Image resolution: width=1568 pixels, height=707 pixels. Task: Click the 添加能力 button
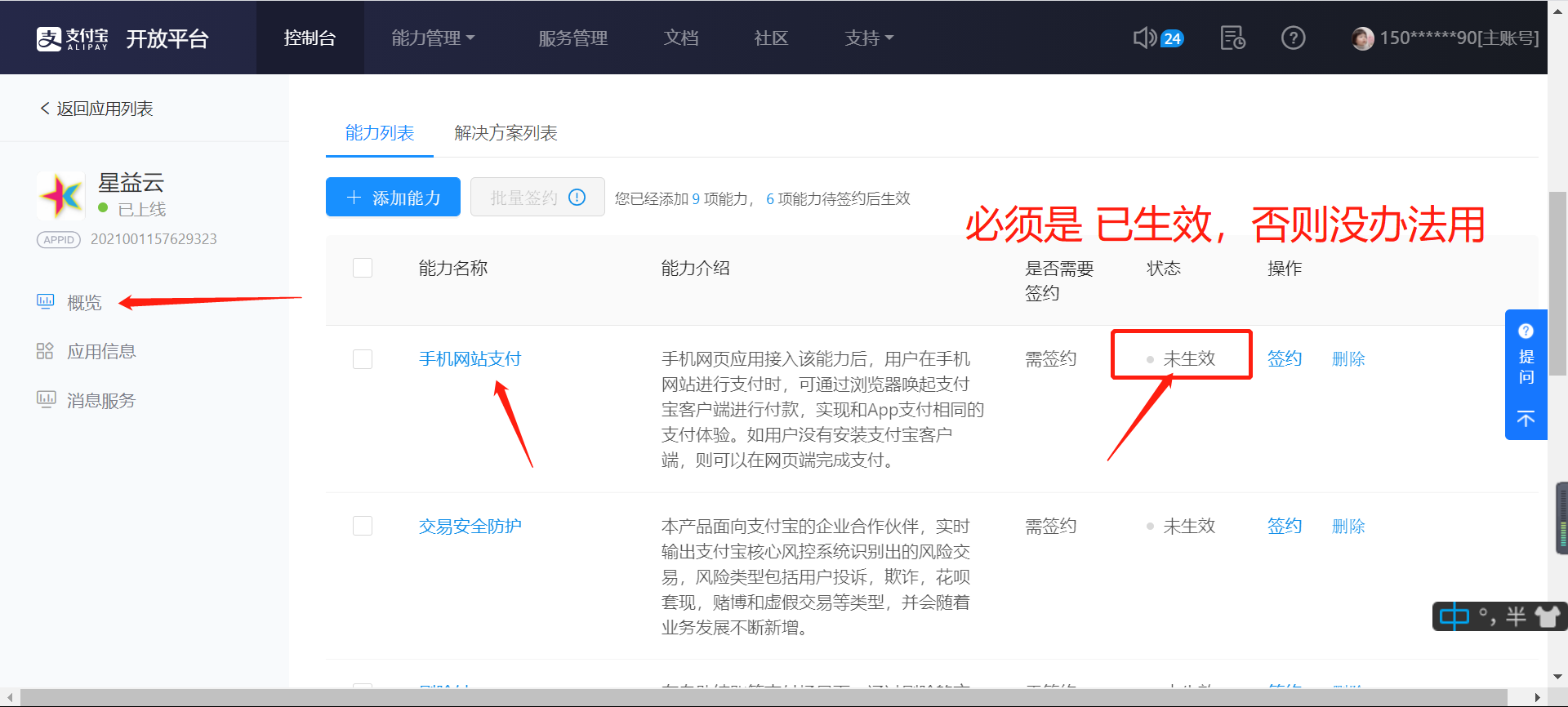pos(393,197)
